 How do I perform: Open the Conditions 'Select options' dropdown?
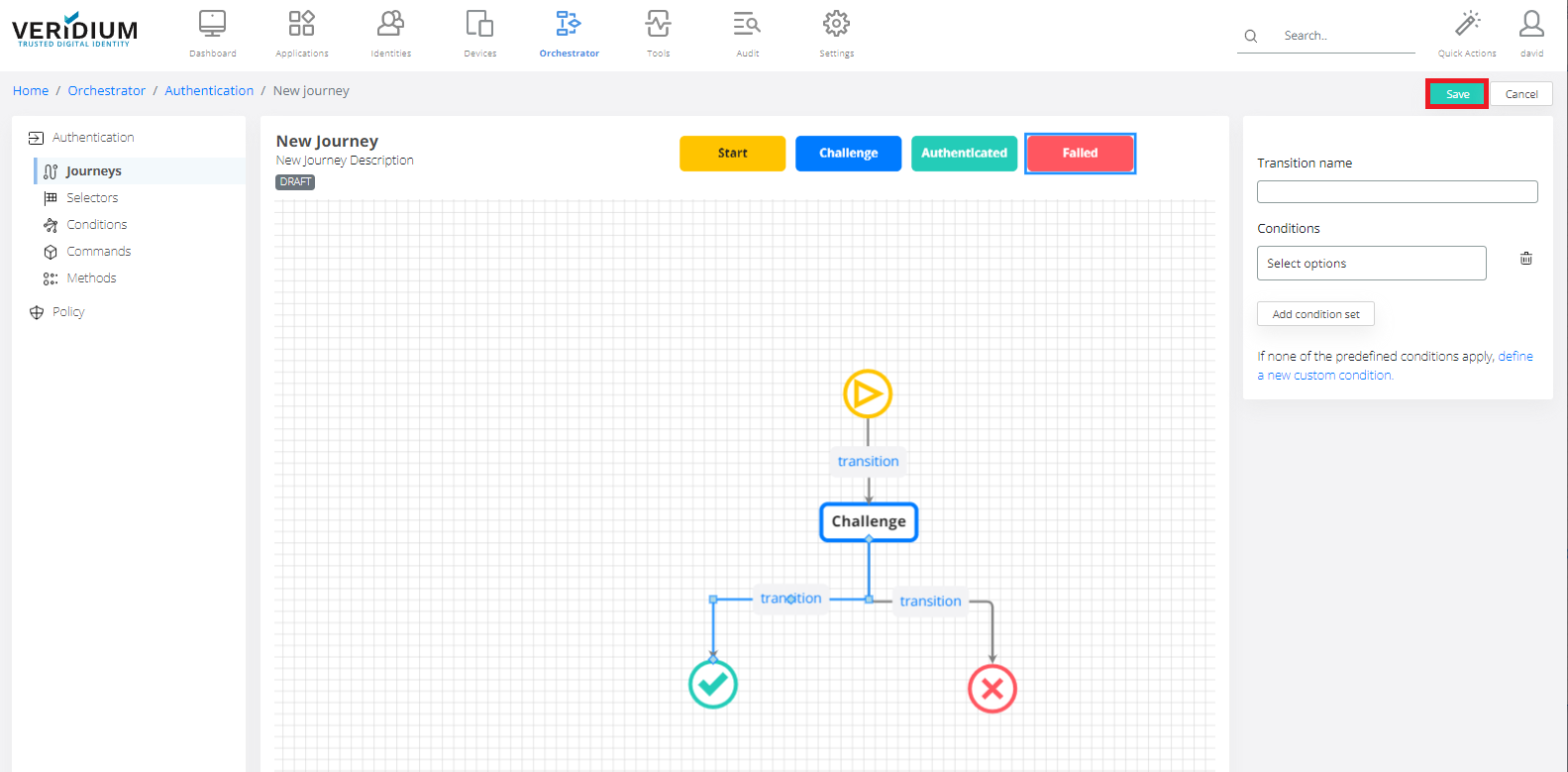[1371, 264]
